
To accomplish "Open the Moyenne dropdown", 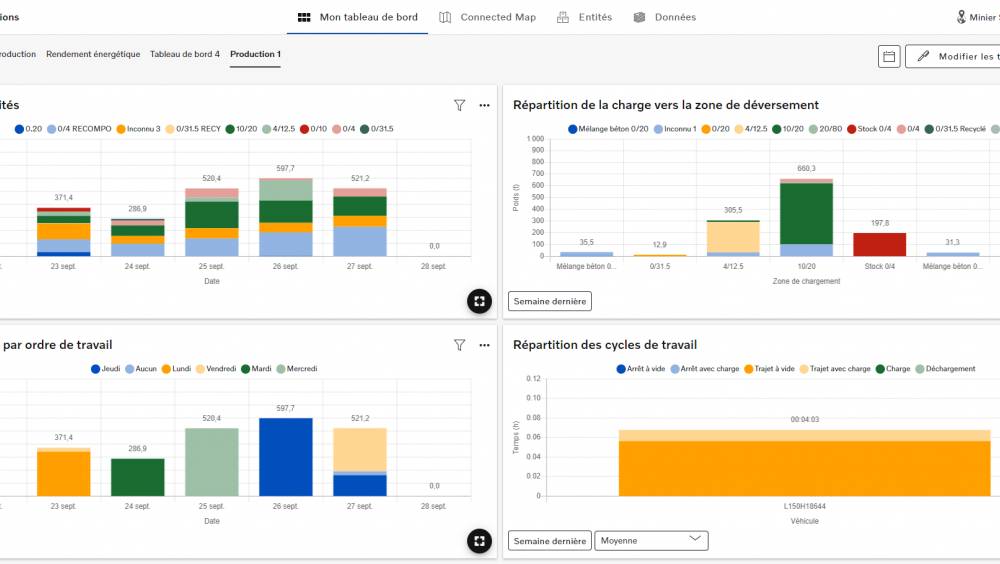I will coord(651,541).
